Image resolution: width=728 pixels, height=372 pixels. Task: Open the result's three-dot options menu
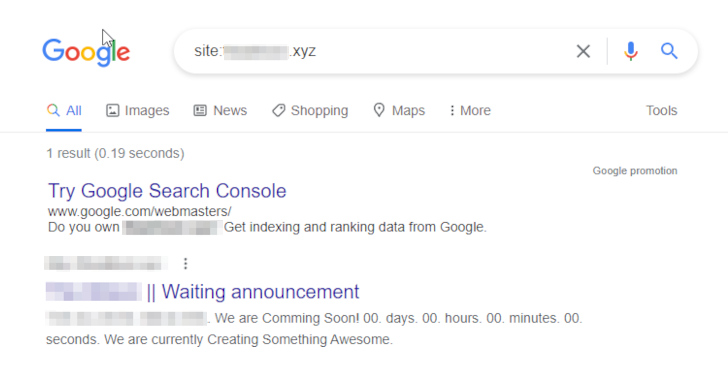pyautogui.click(x=185, y=263)
